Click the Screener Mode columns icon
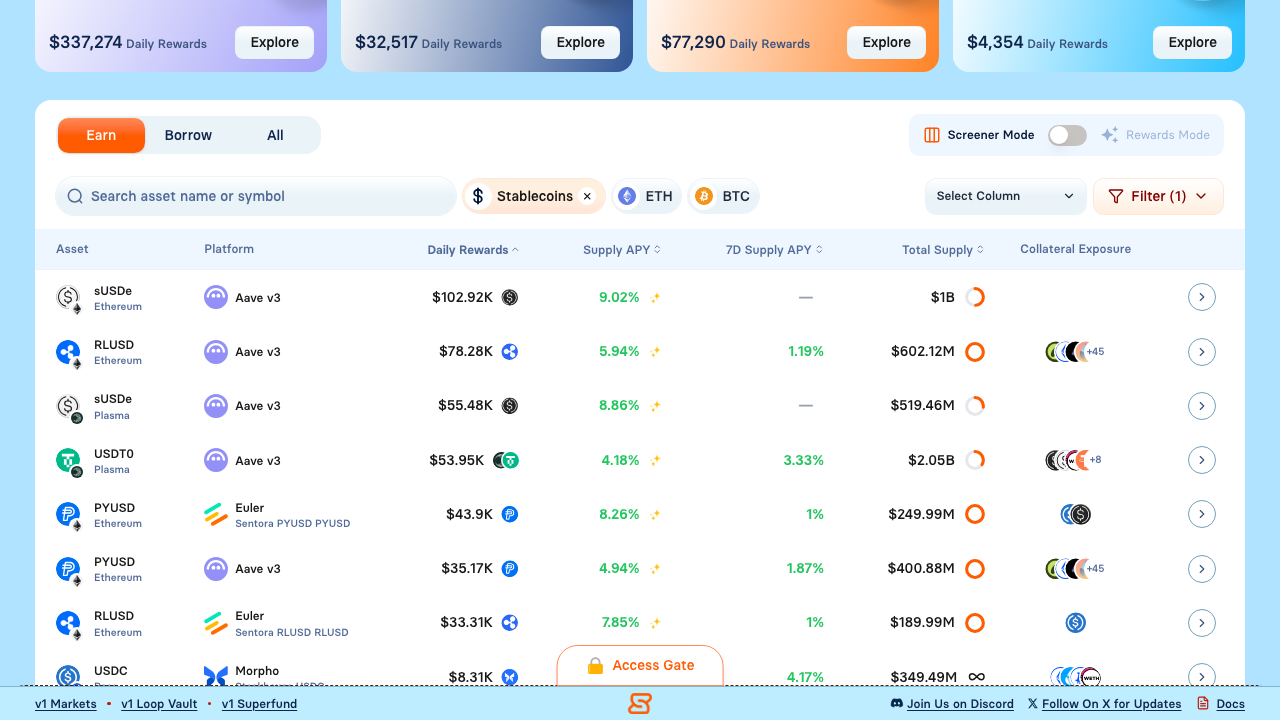The width and height of the screenshot is (1280, 720). click(931, 135)
